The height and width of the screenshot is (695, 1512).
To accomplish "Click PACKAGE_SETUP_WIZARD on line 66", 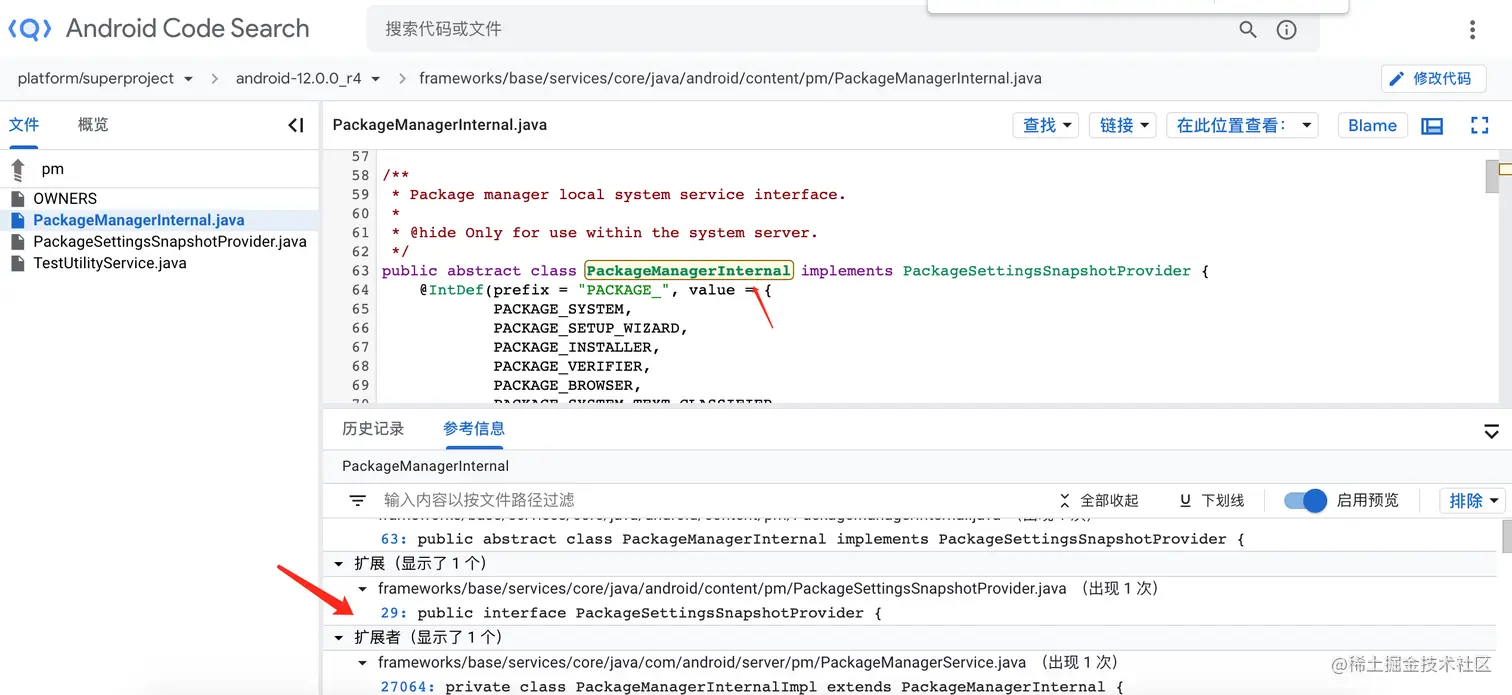I will (x=587, y=328).
